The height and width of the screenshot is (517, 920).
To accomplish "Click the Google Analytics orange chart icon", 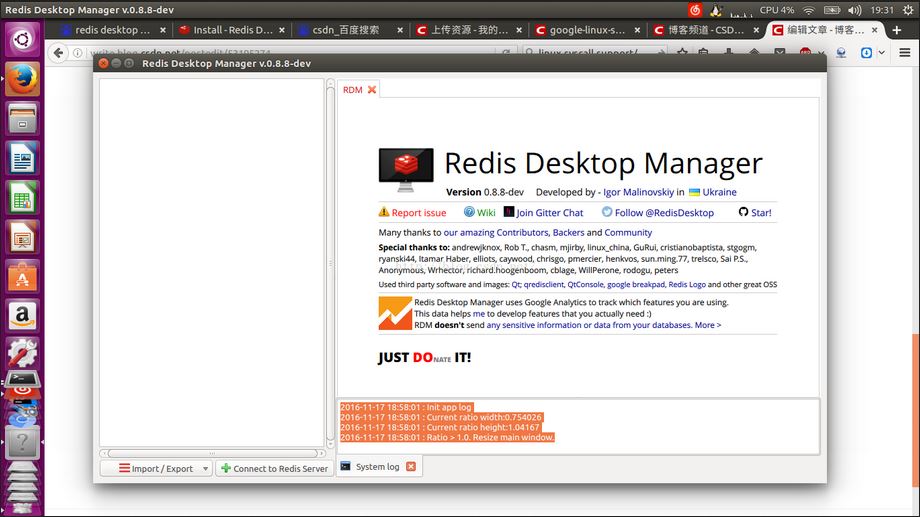I will coord(395,313).
